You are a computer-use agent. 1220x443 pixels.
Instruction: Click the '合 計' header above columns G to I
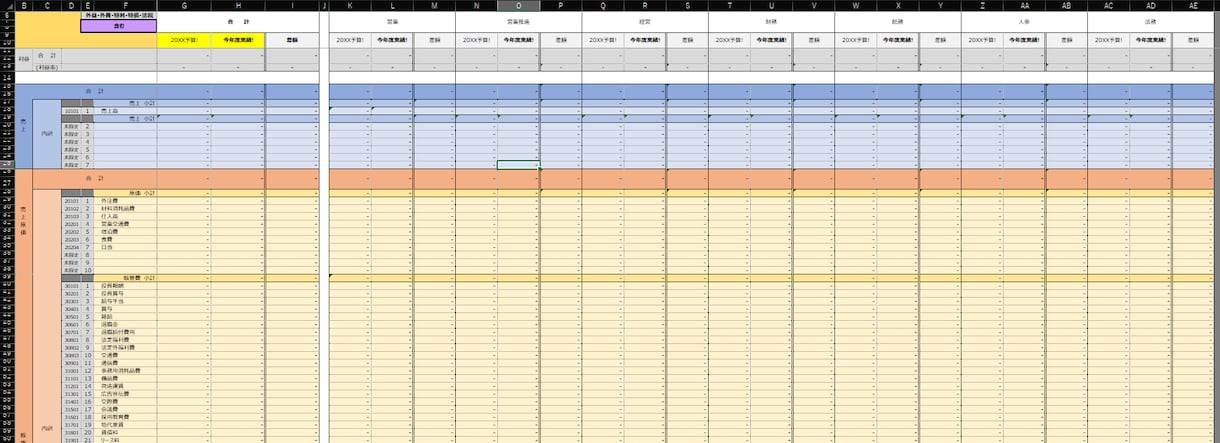[x=238, y=21]
